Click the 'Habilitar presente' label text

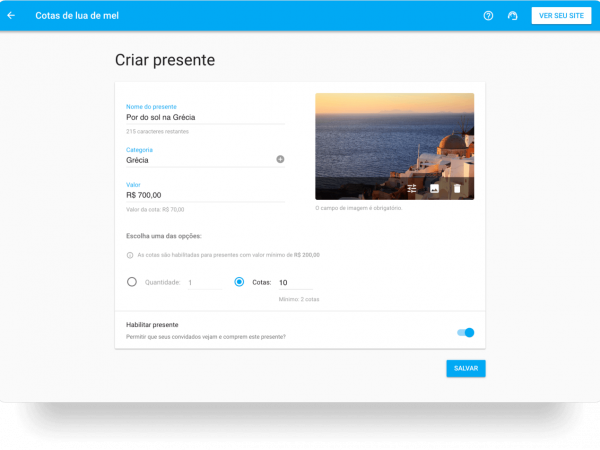pyautogui.click(x=152, y=324)
